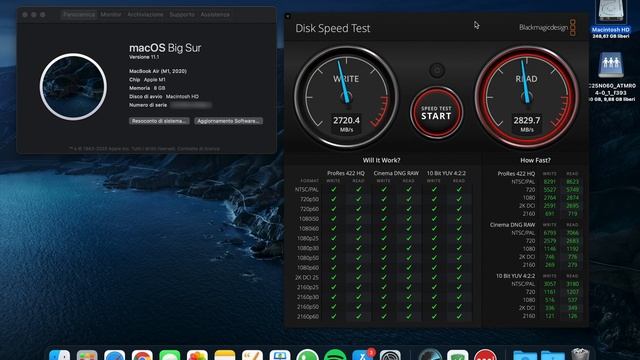Click the Blackmagicdesign logo
Screen dimensions: 640x360
547,27
